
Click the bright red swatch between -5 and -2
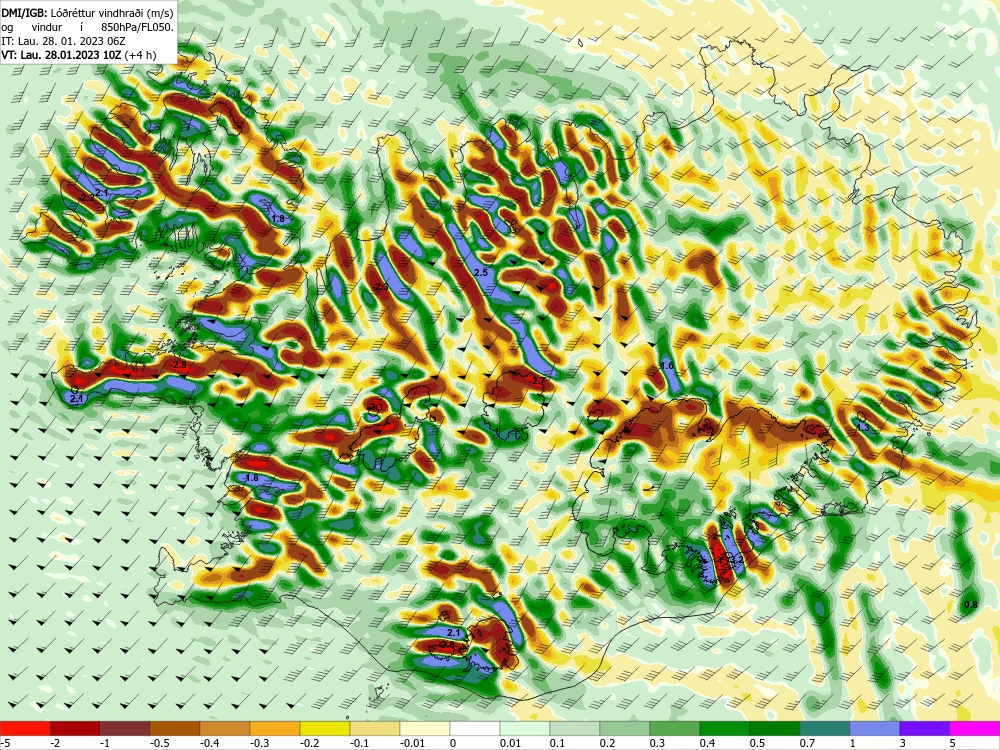25,728
